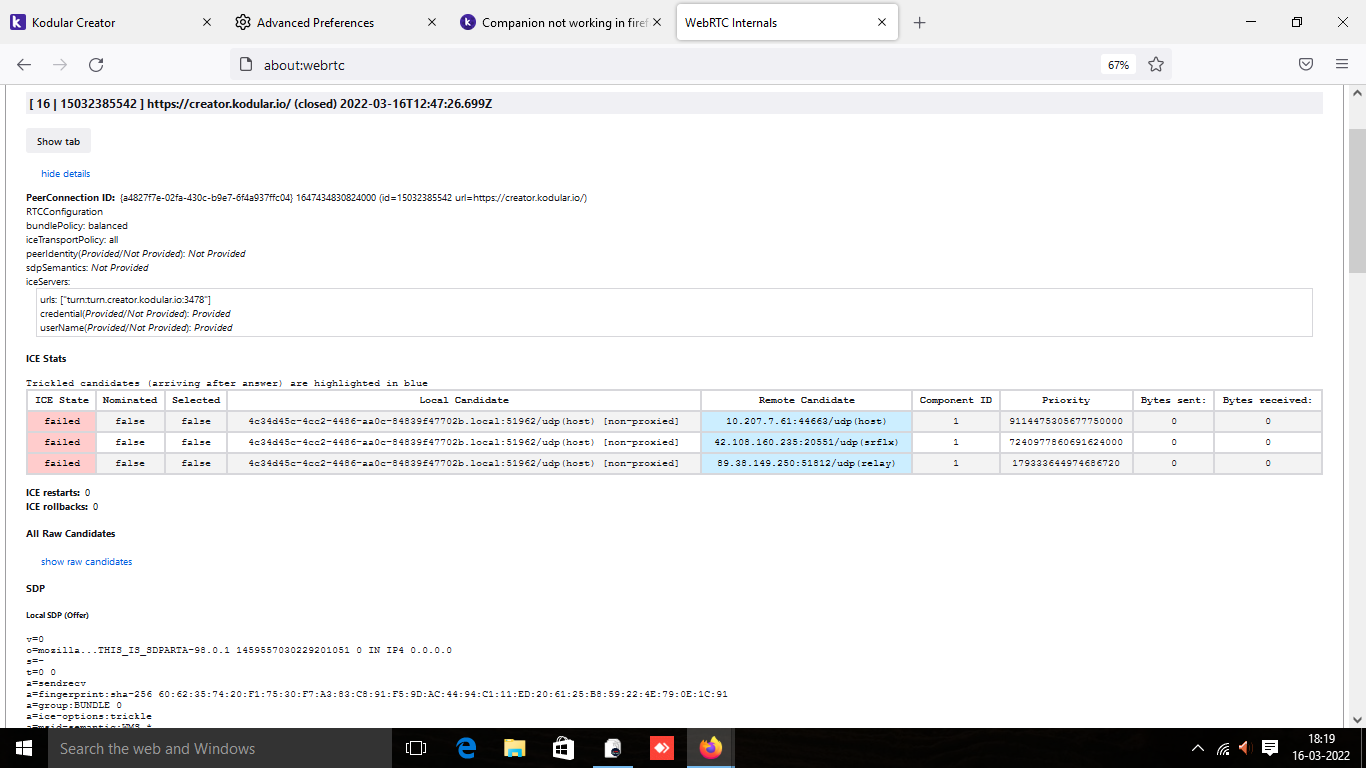Open the Windows Start menu
The width and height of the screenshot is (1366, 768).
[23, 748]
